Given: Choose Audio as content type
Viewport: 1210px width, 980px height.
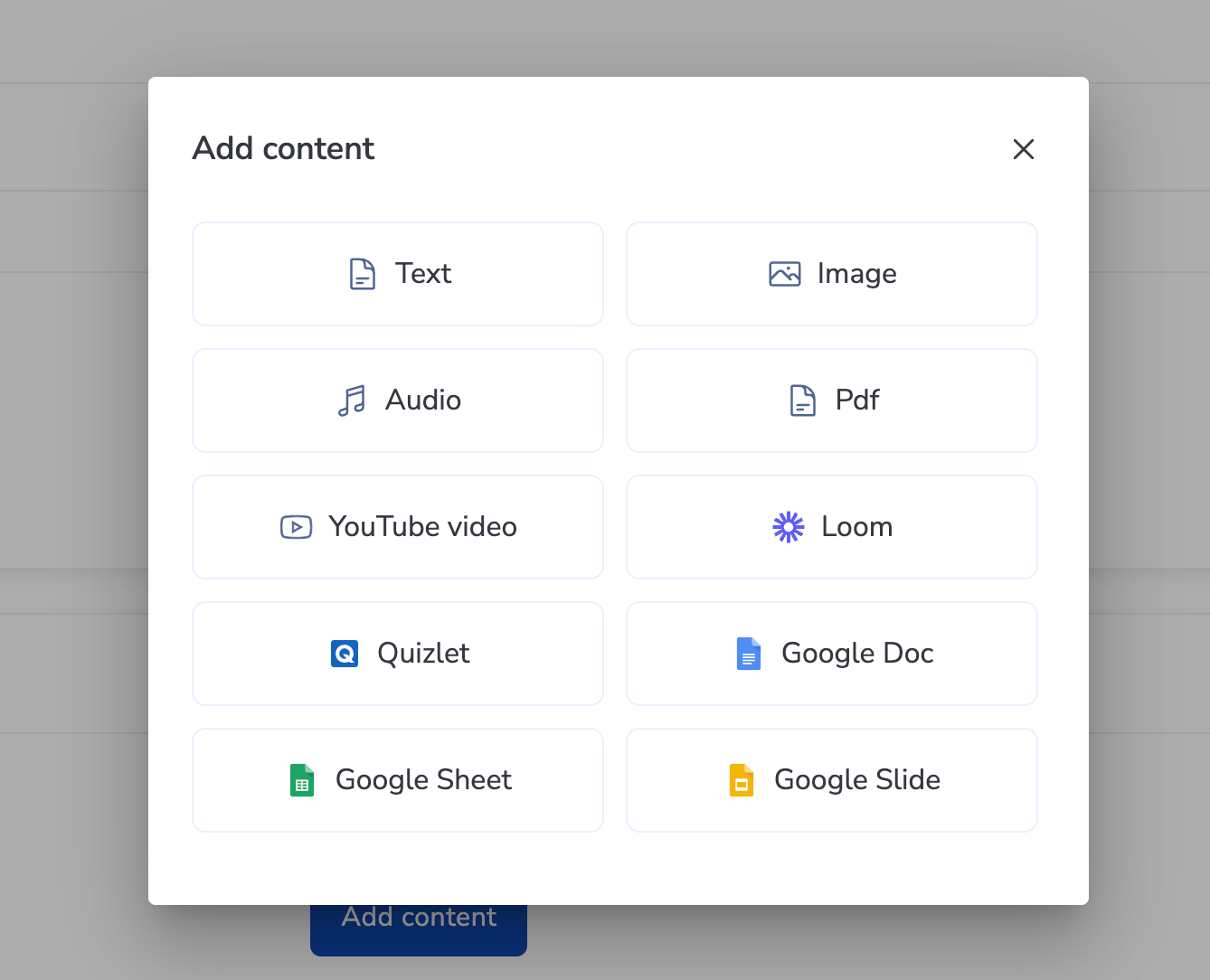Looking at the screenshot, I should point(398,400).
